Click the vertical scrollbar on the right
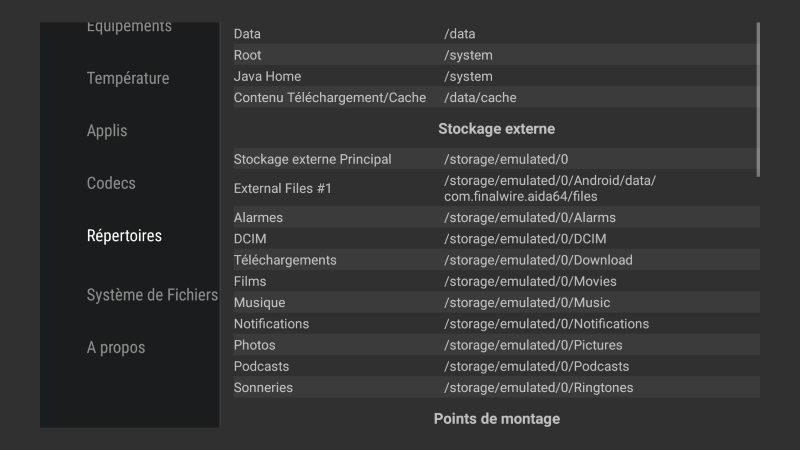The height and width of the screenshot is (450, 800). (758, 98)
